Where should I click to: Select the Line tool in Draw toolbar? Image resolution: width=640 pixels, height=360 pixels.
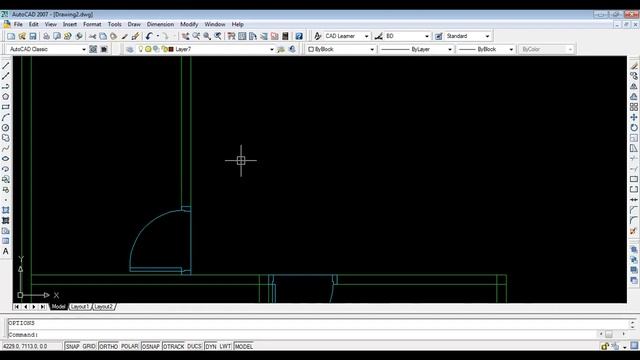pyautogui.click(x=6, y=66)
